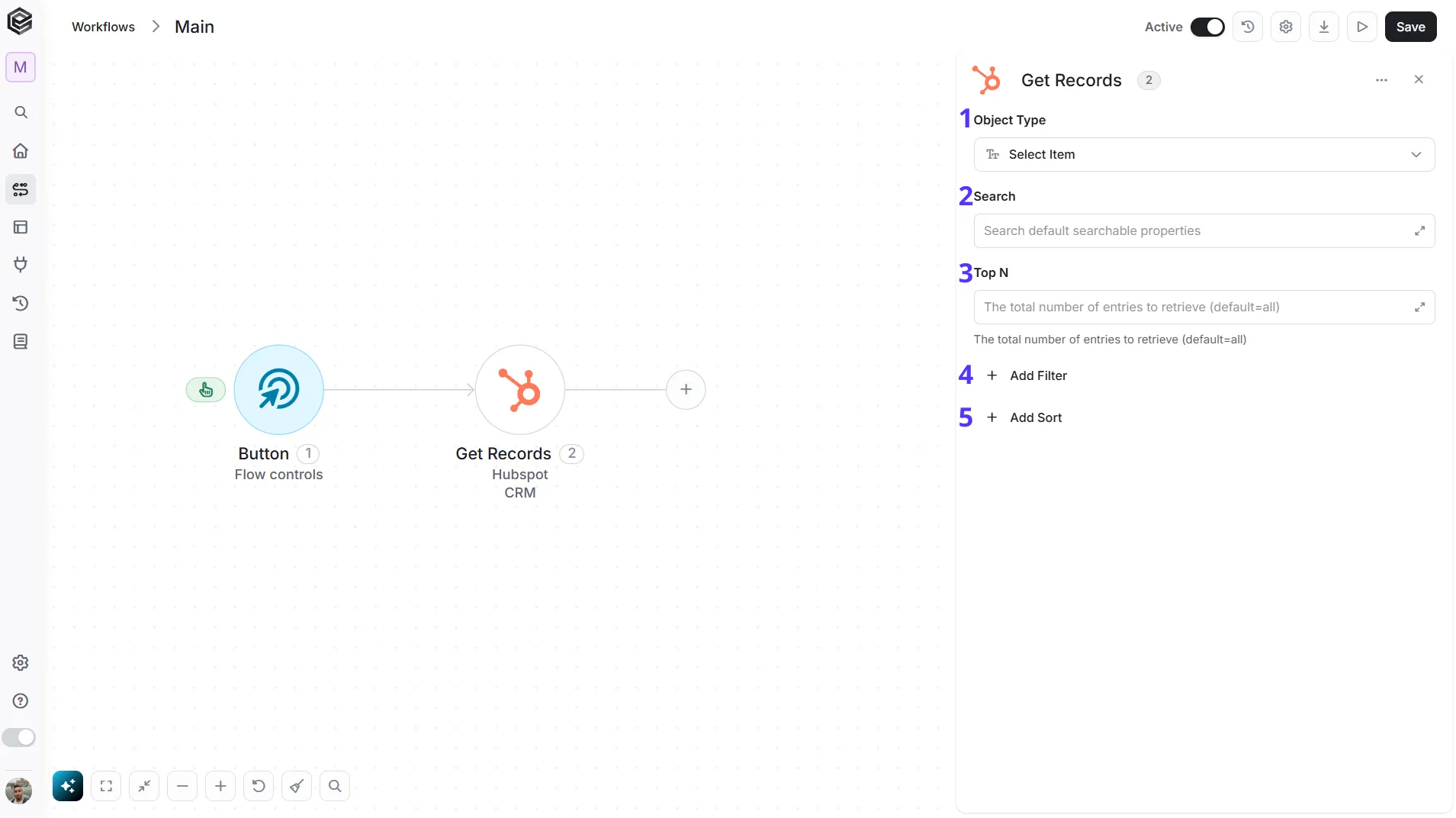Click the green manual trigger hand badge
1456x818 pixels.
point(206,390)
